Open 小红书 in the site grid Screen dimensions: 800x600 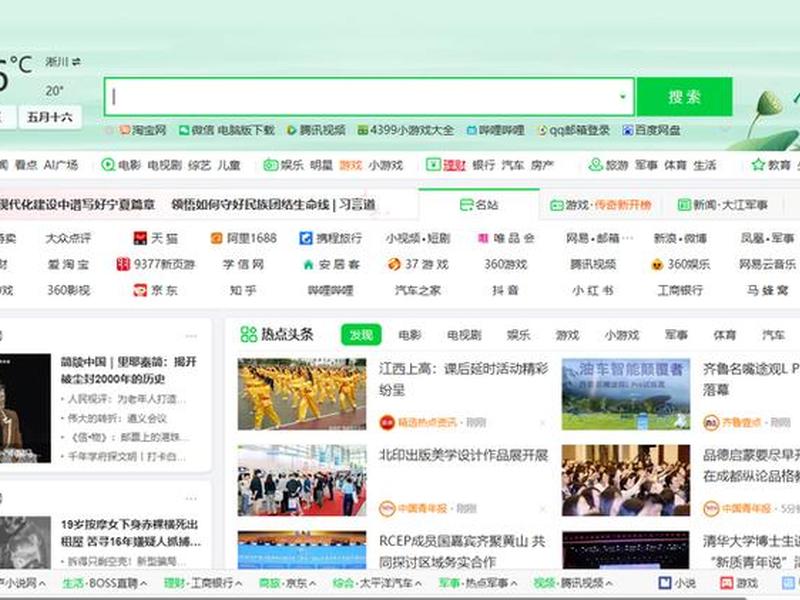click(x=592, y=290)
